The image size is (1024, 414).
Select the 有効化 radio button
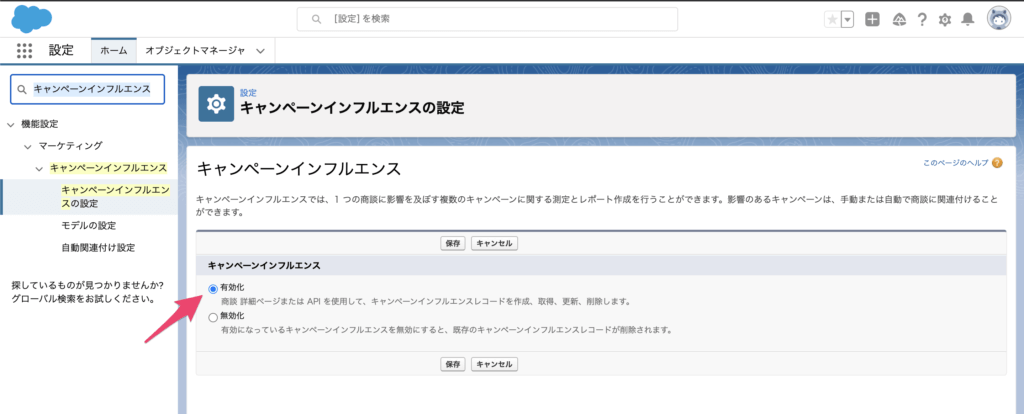click(212, 288)
